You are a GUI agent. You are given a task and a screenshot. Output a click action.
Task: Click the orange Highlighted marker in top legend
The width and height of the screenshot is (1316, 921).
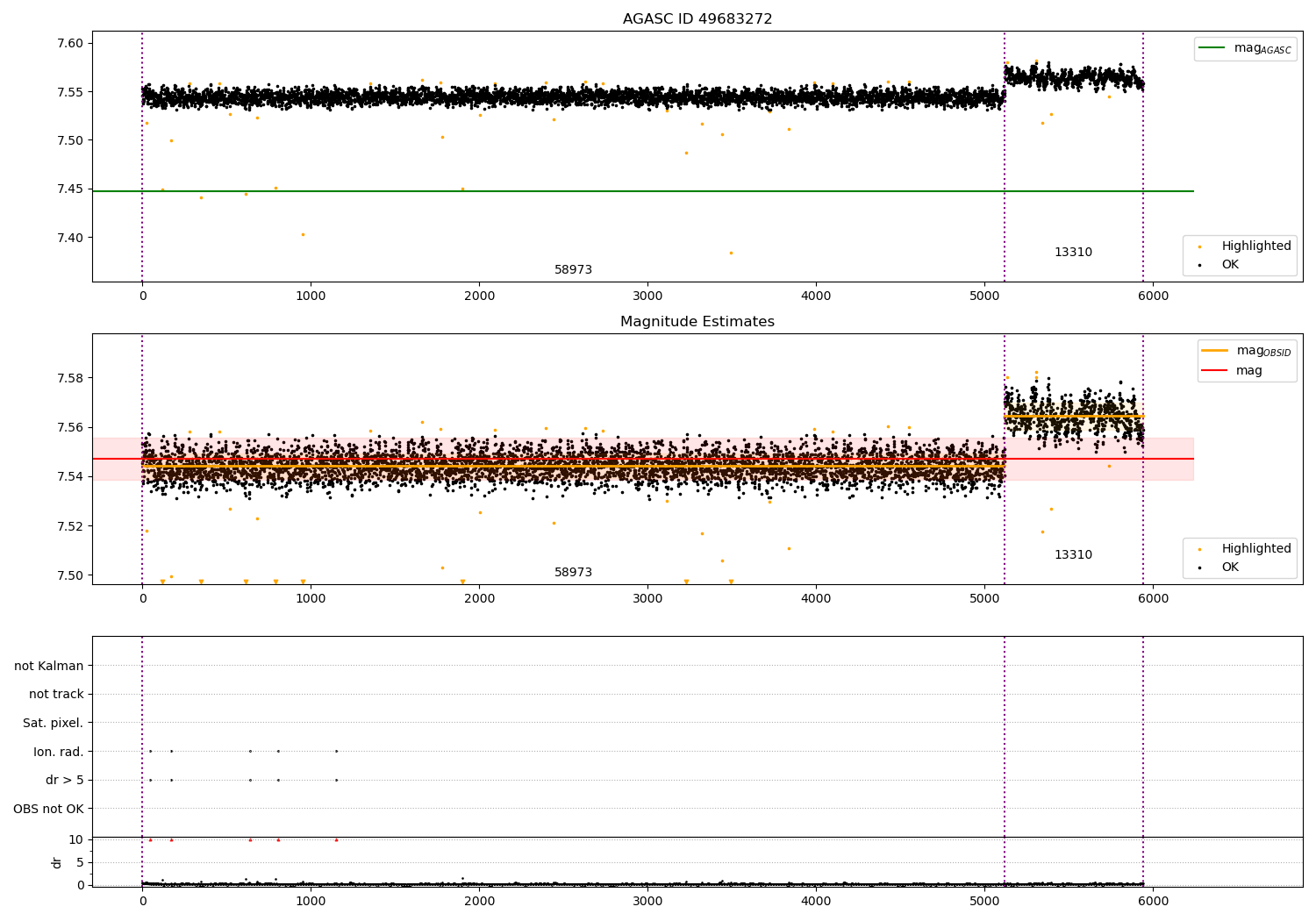coord(1199,246)
